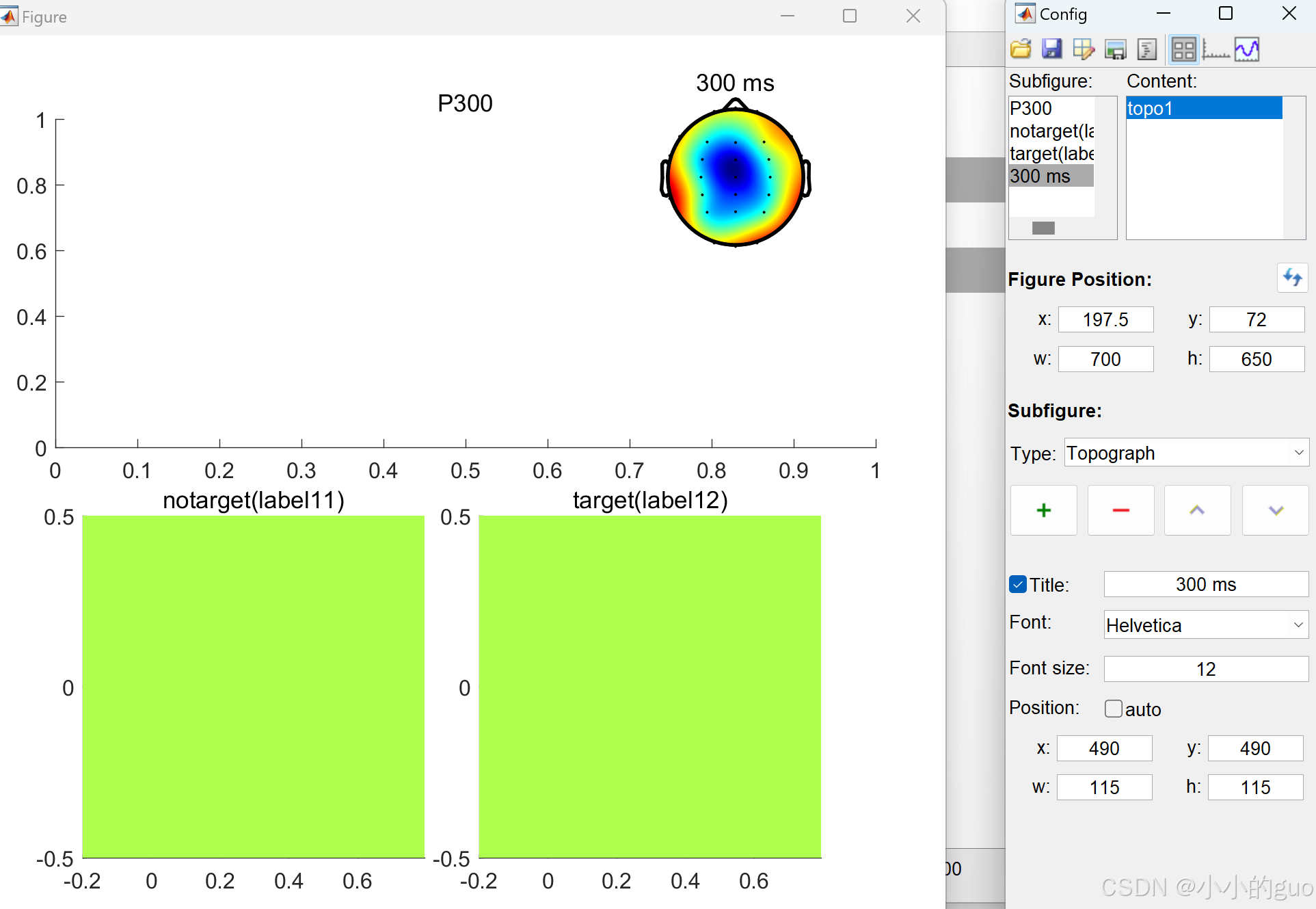The image size is (1316, 909).
Task: Select topo1 in the Content list
Action: (x=1205, y=108)
